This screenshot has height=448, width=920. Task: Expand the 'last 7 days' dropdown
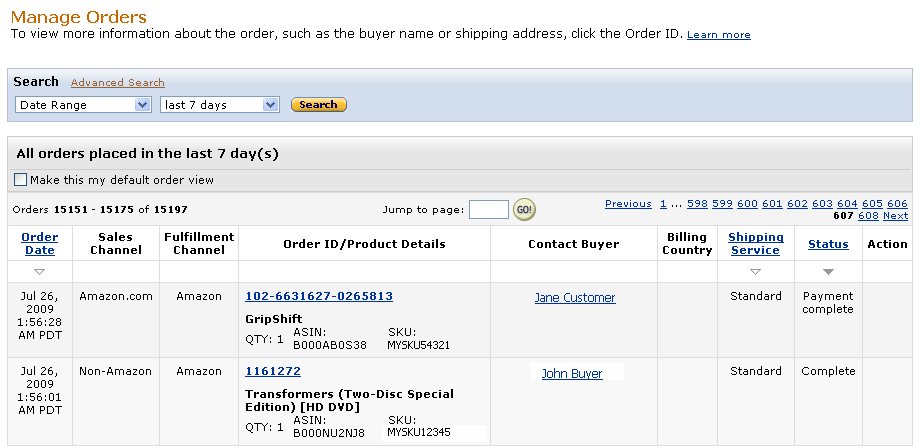click(x=220, y=105)
